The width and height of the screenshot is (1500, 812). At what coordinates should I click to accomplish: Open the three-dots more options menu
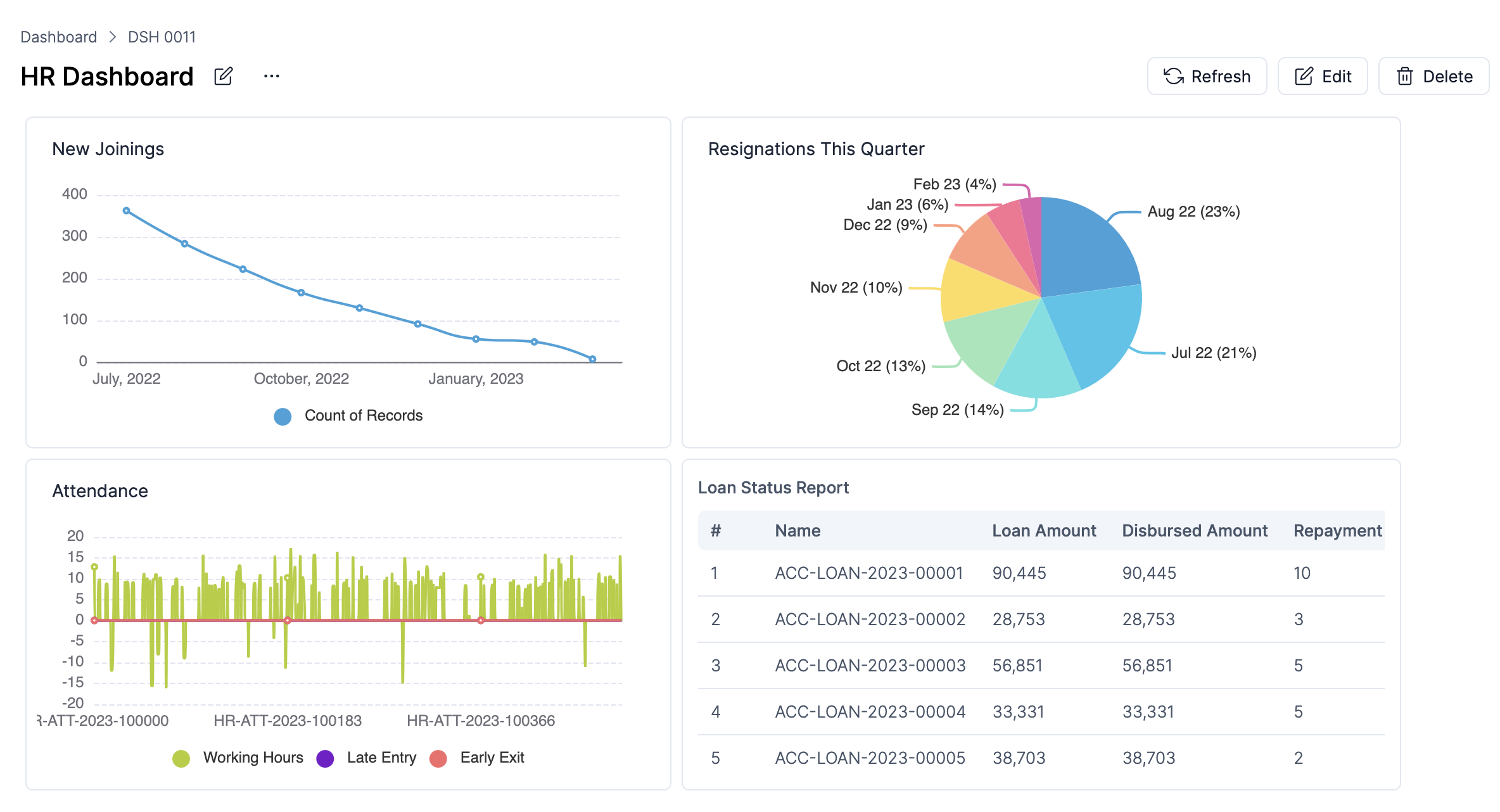click(272, 77)
